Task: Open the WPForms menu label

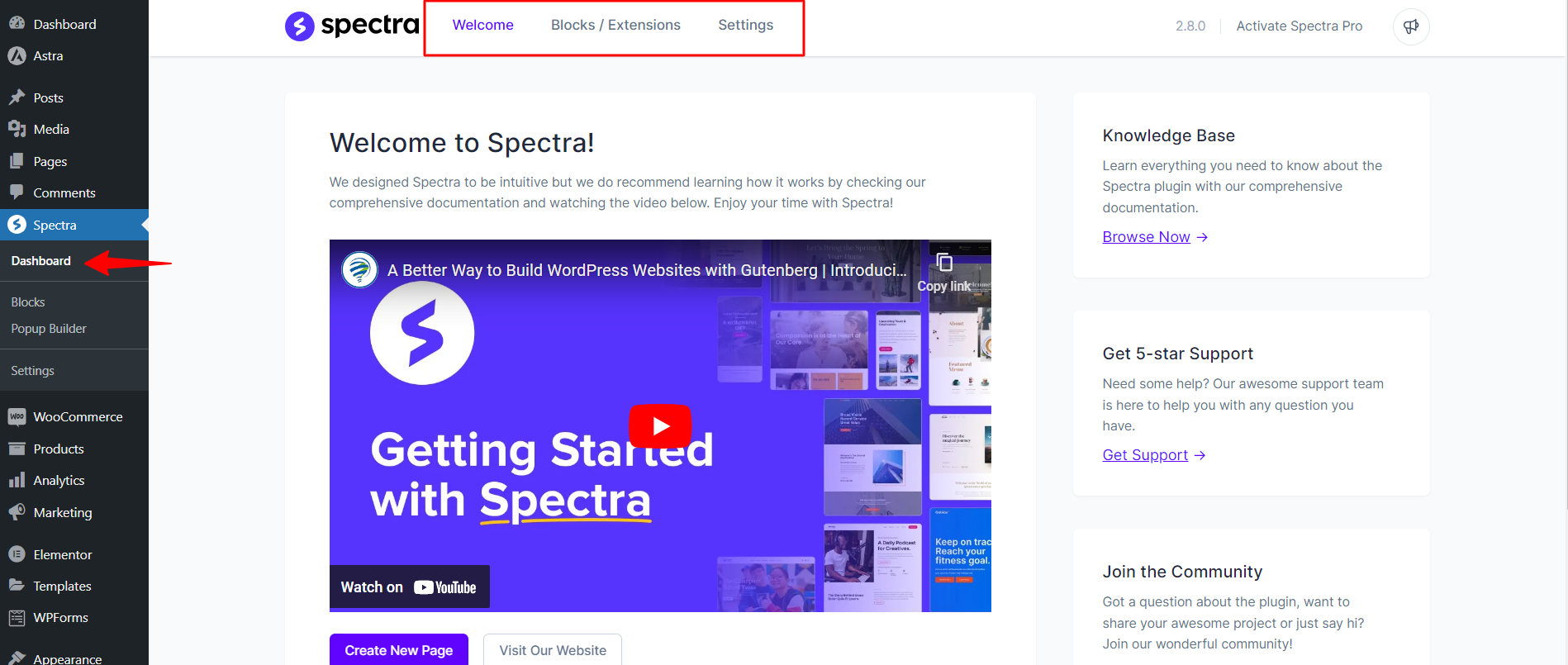Action: point(60,617)
